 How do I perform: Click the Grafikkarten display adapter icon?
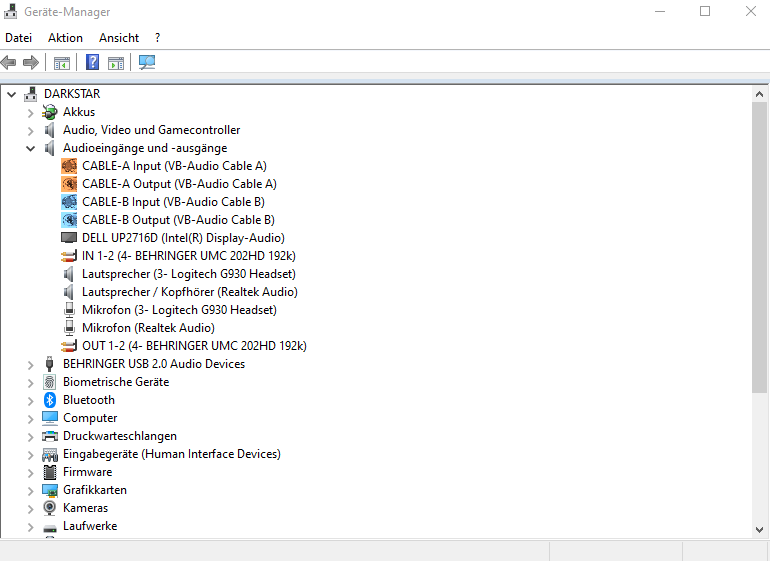coord(50,490)
